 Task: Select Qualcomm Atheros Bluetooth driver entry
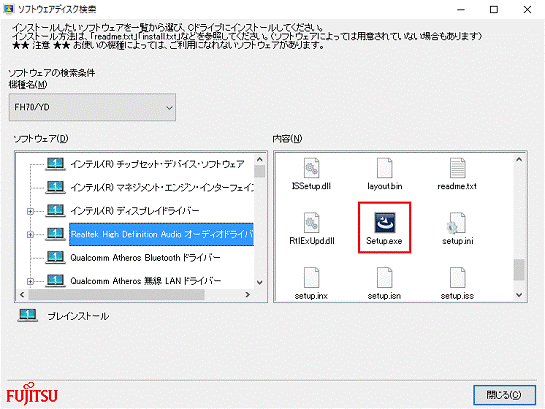[145, 257]
